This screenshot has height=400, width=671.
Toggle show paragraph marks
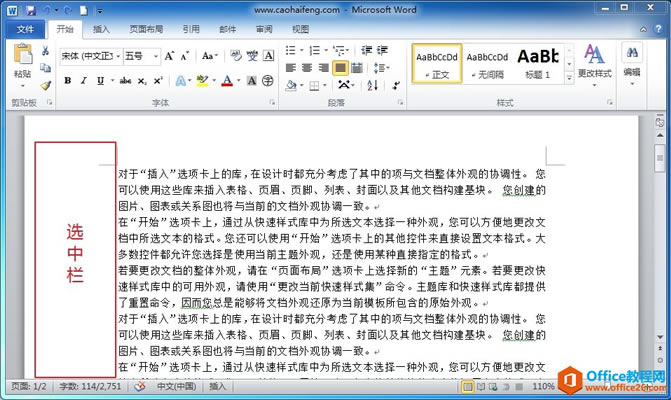pyautogui.click(x=396, y=85)
